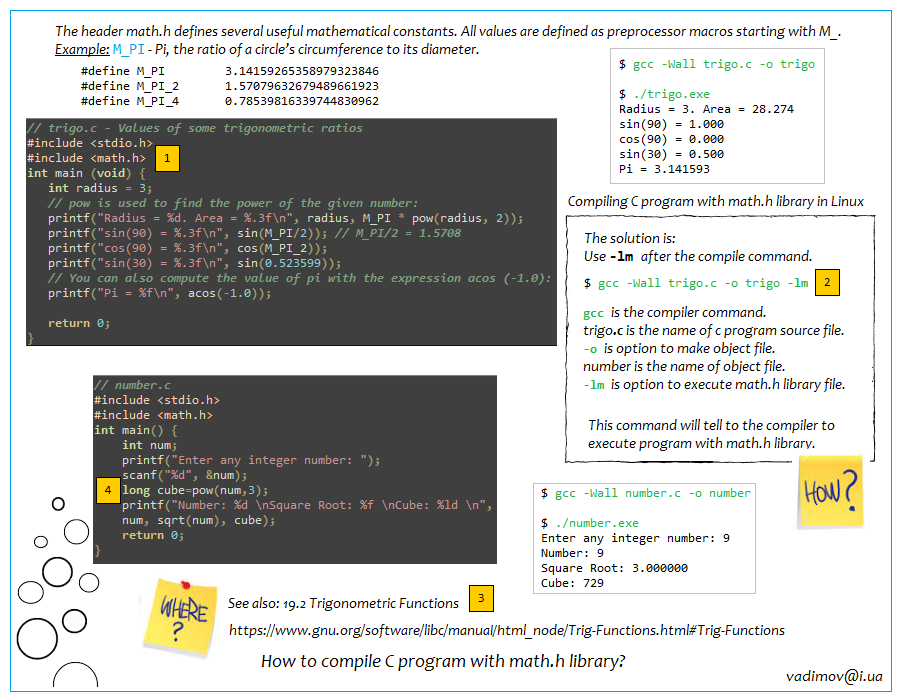Click the 'num, sqrt(num), cube);' line
The image size is (900, 700).
pyautogui.click(x=198, y=520)
